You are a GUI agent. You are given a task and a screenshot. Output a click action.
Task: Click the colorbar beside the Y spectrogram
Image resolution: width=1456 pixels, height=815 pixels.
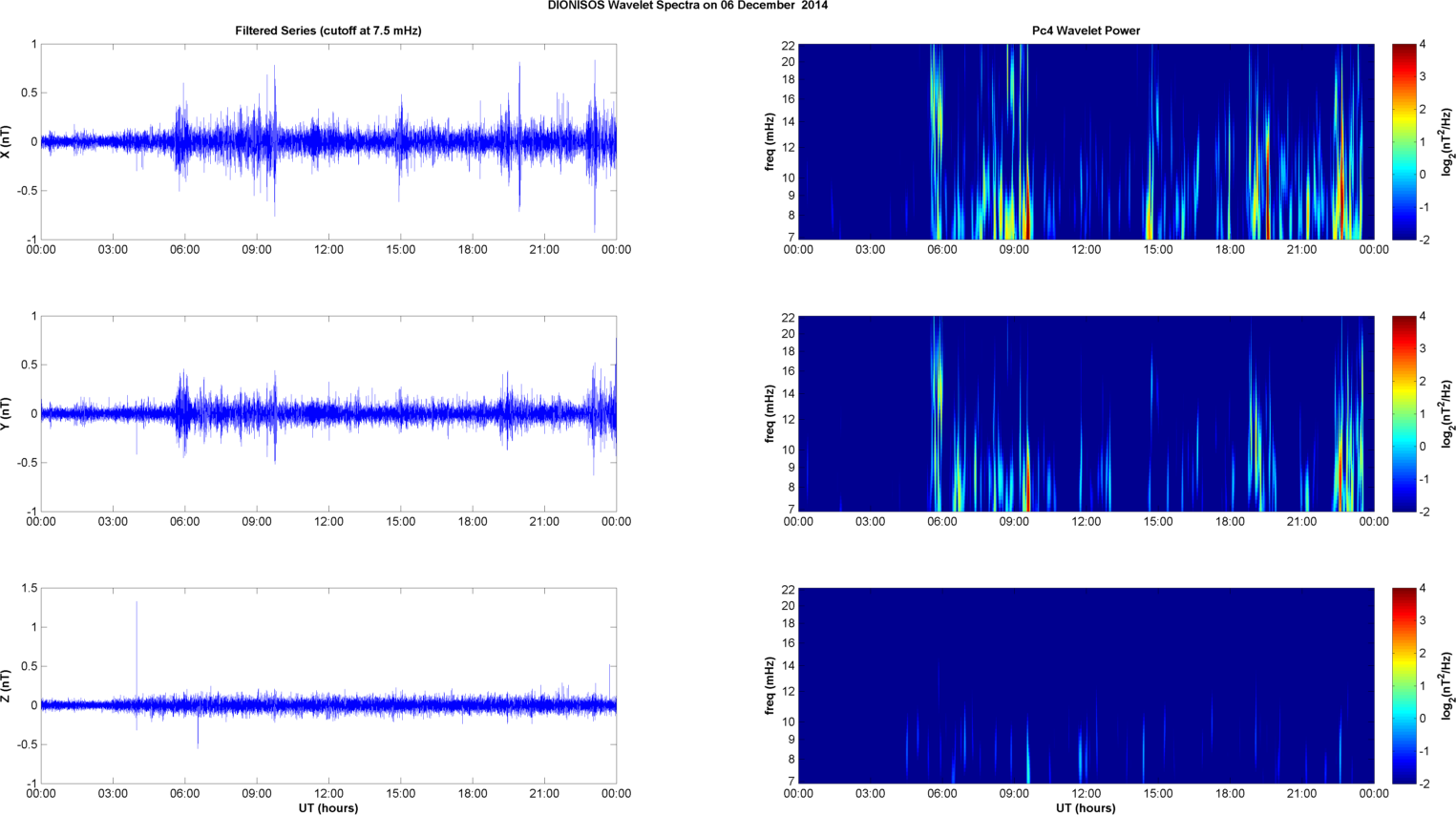point(1404,413)
